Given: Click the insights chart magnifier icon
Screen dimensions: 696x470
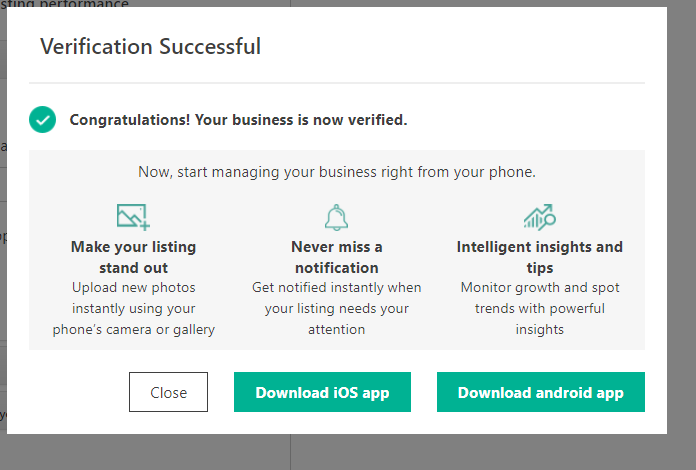Looking at the screenshot, I should pyautogui.click(x=540, y=217).
